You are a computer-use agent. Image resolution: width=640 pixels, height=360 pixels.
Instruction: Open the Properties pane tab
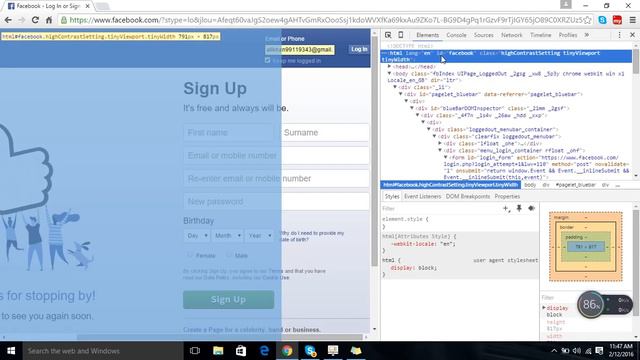click(x=507, y=196)
